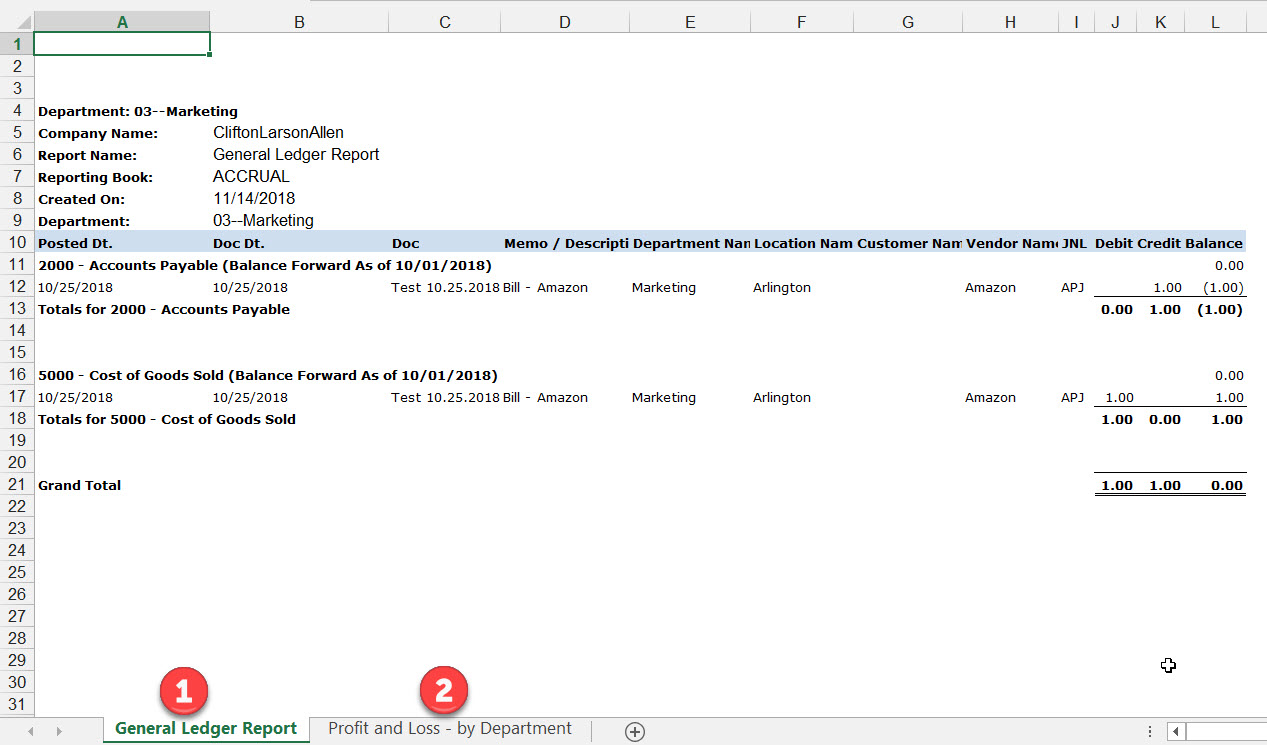The width and height of the screenshot is (1267, 745).
Task: Open the General Ledger Report sheet tab
Action: click(x=206, y=729)
